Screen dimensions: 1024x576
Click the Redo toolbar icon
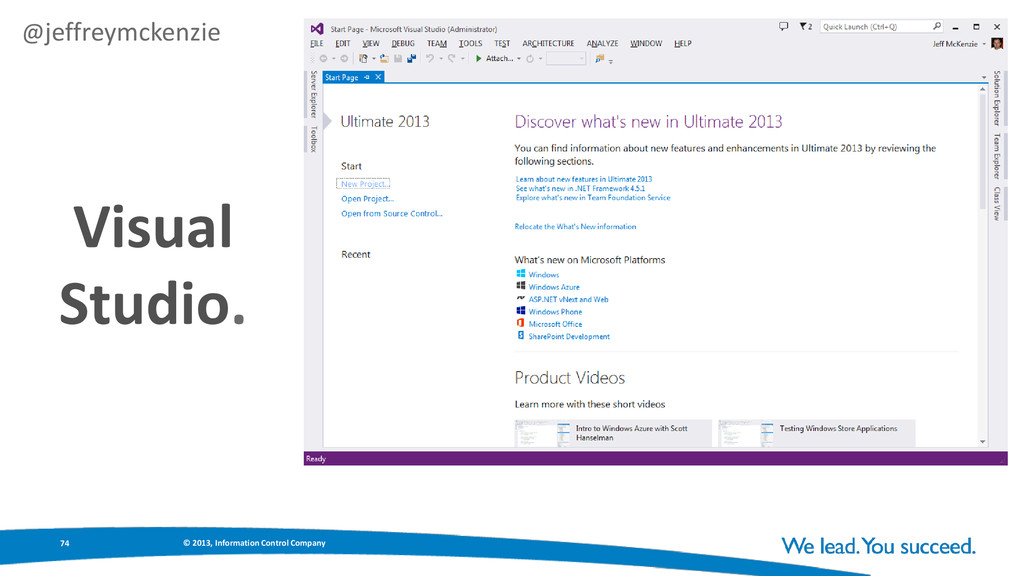coord(451,59)
